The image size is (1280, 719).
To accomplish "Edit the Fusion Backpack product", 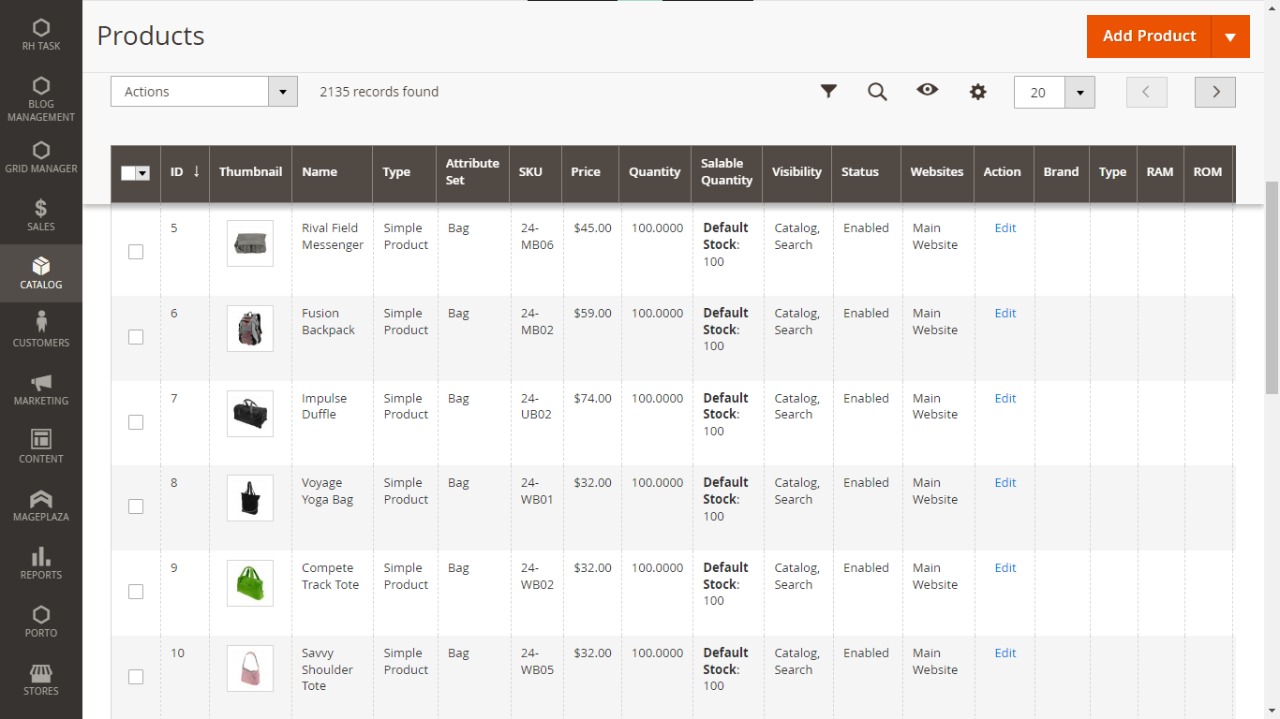I will tap(1005, 313).
